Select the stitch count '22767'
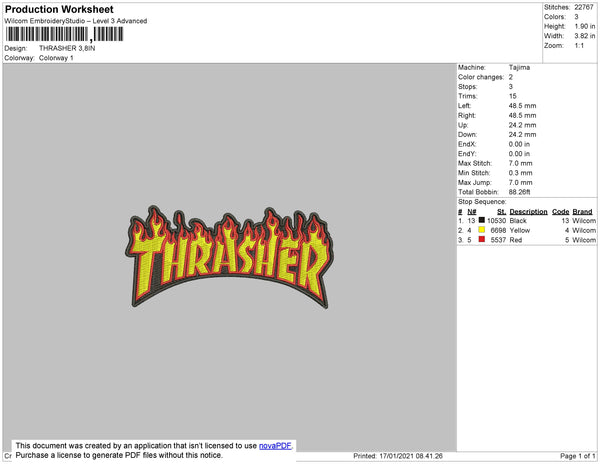This screenshot has width=600, height=464. (x=584, y=7)
